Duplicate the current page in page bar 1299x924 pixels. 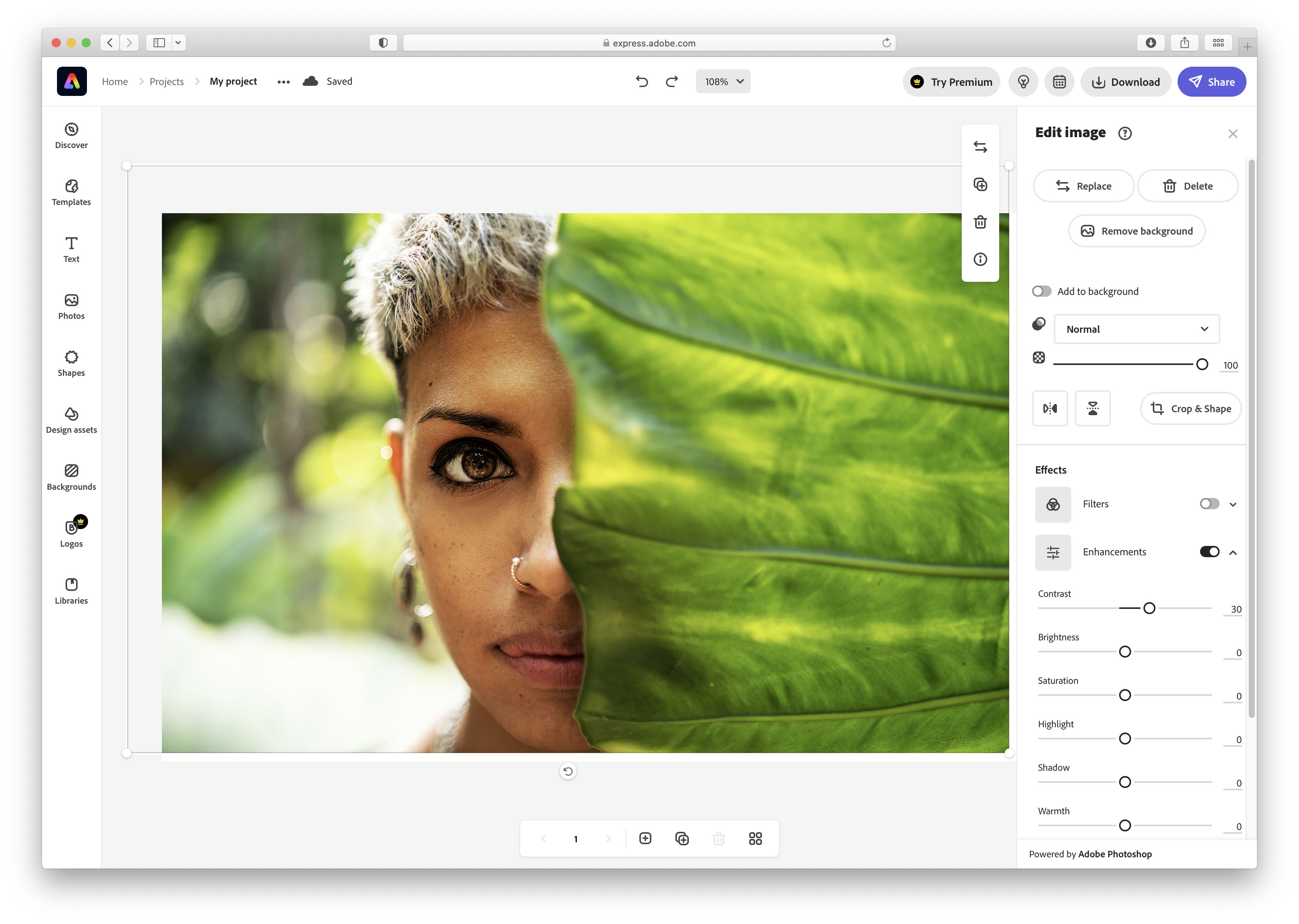point(682,838)
